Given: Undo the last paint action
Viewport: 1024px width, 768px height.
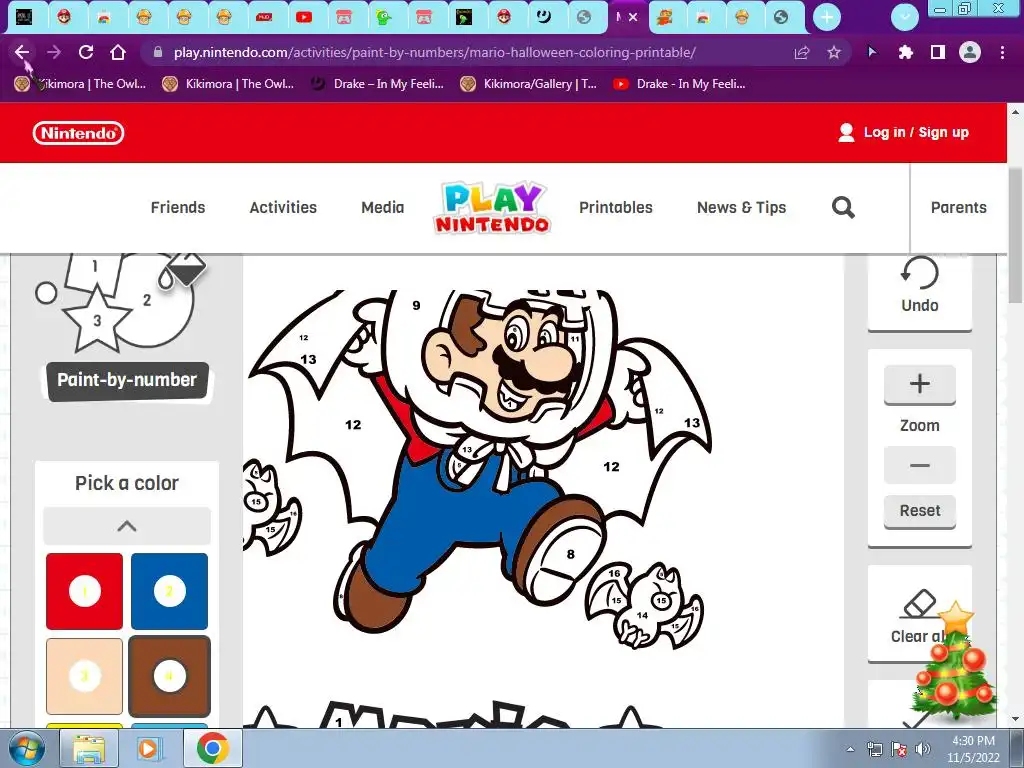Looking at the screenshot, I should pyautogui.click(x=920, y=286).
